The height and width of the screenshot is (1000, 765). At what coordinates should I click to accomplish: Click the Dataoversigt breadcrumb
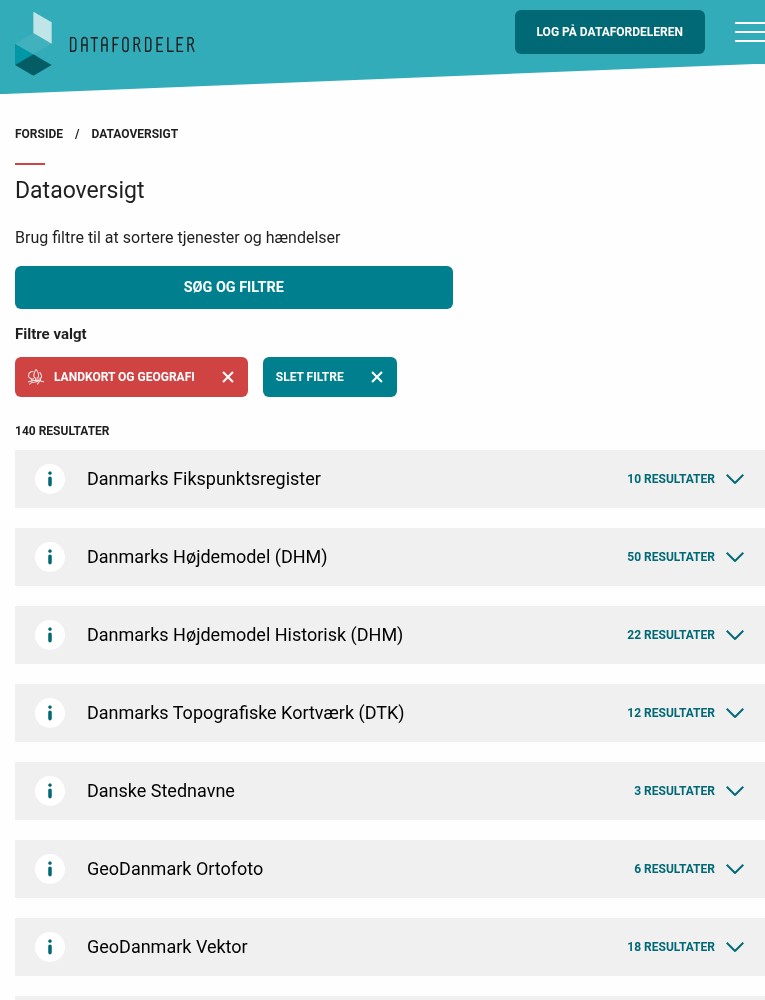(134, 134)
